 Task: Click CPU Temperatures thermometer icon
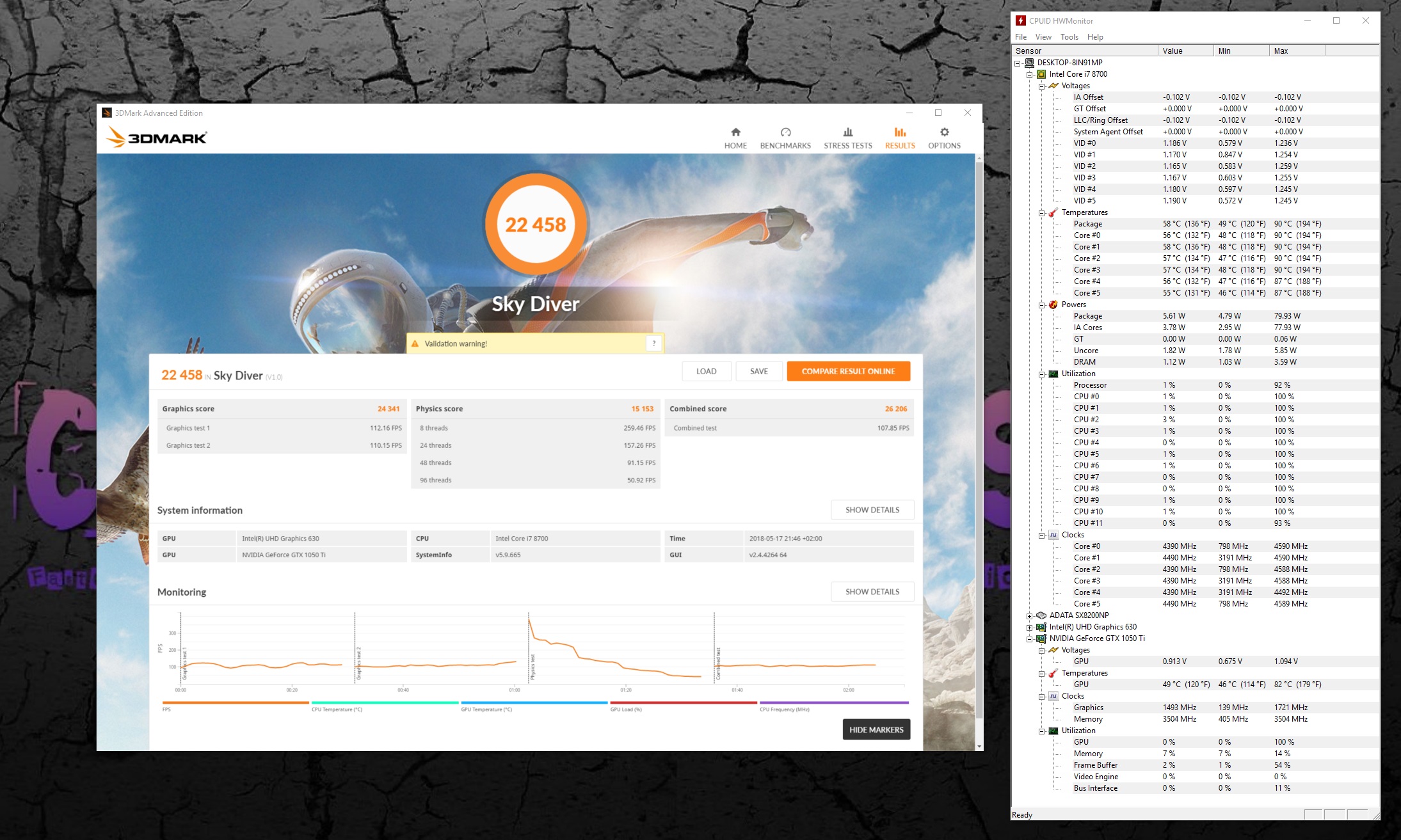pyautogui.click(x=1053, y=212)
